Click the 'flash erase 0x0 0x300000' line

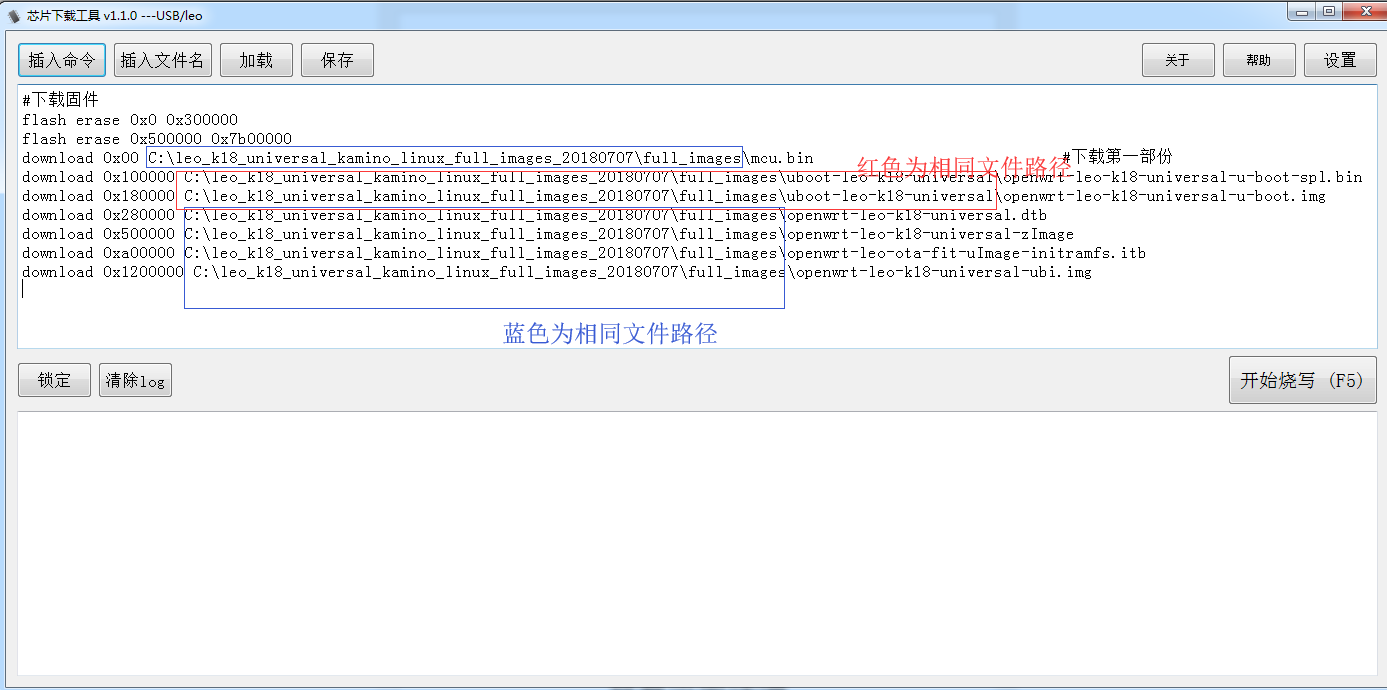pos(130,120)
